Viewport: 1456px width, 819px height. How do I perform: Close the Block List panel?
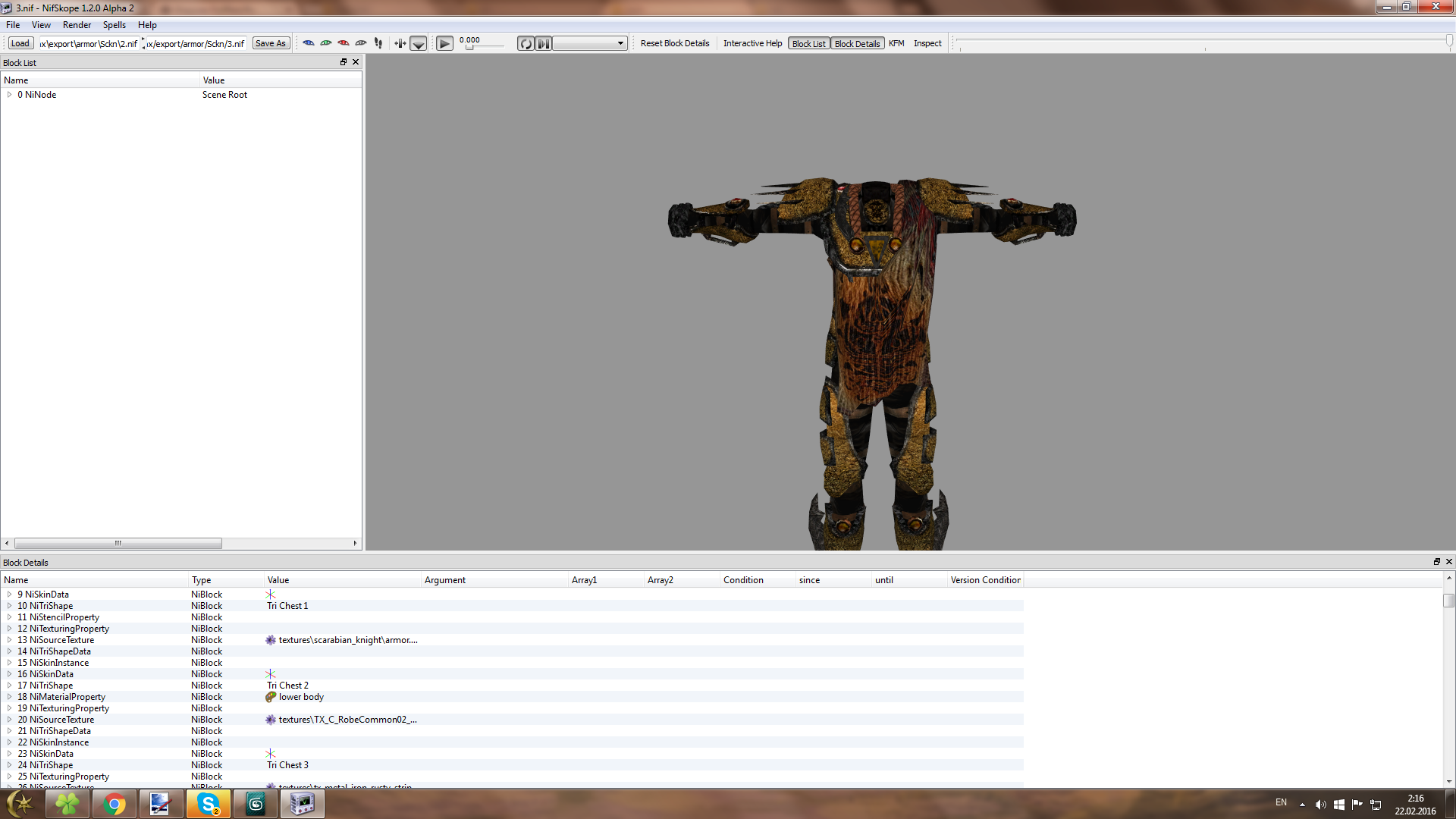tap(356, 62)
